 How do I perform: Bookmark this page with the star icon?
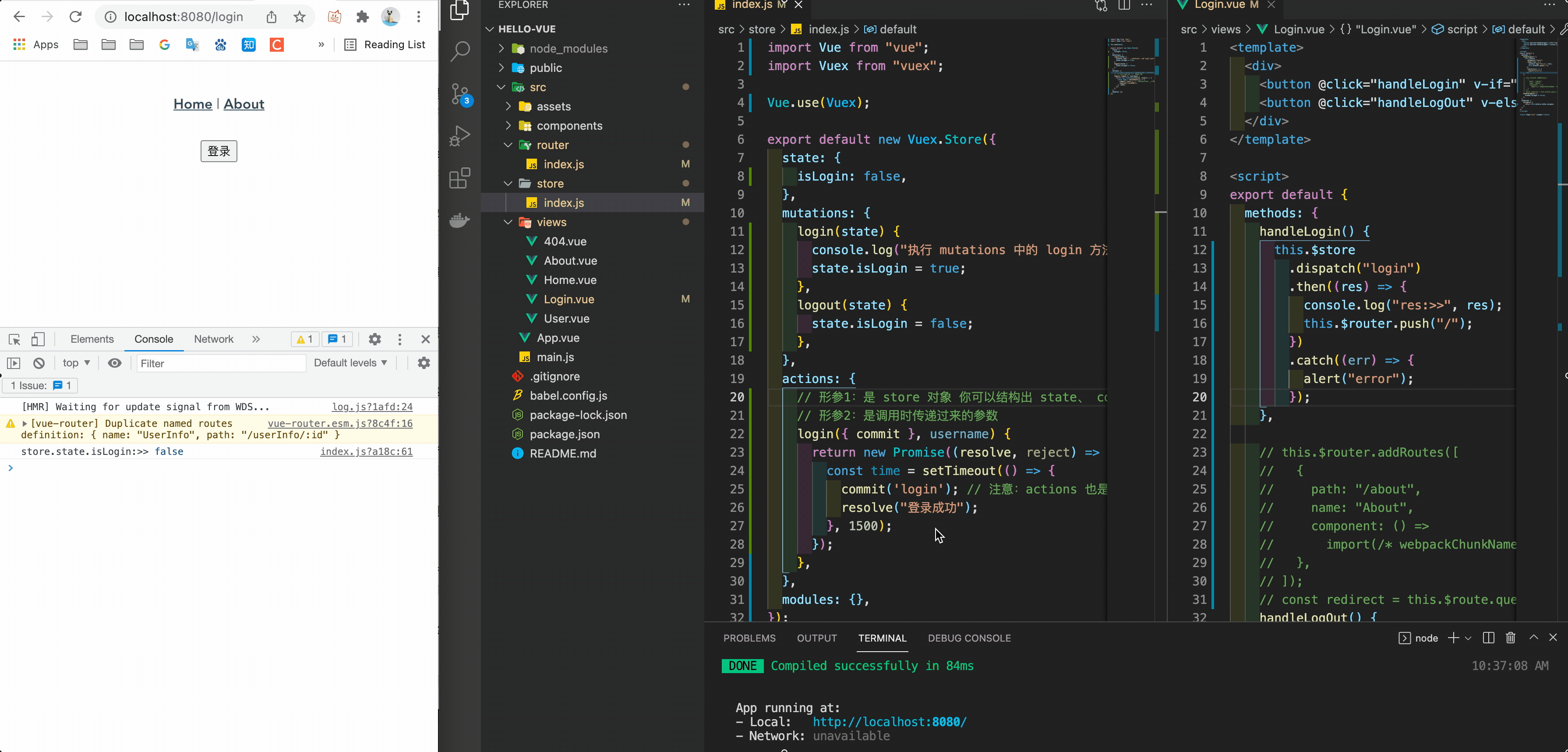tap(299, 17)
